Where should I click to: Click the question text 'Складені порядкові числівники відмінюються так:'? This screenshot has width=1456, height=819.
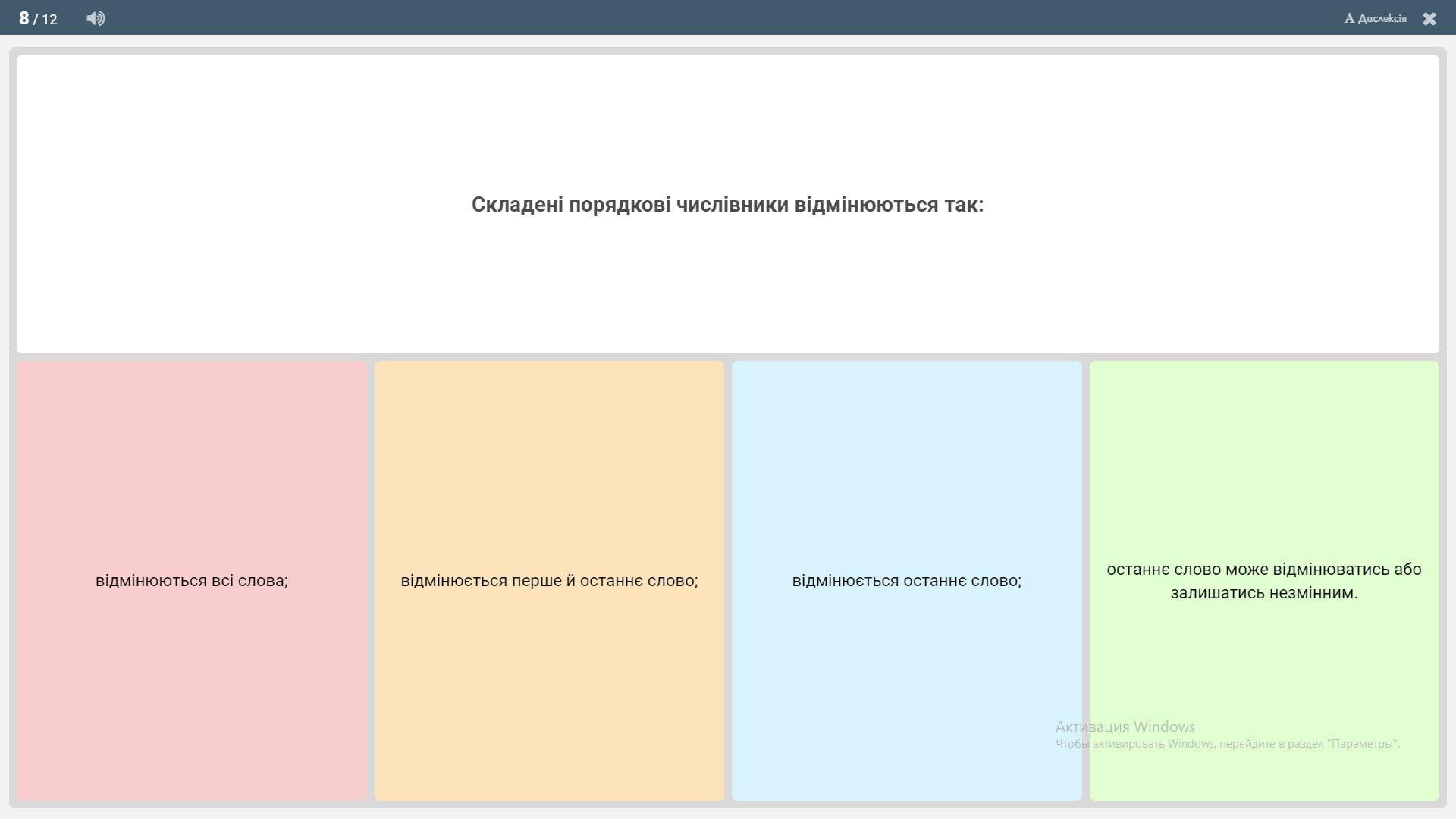point(727,205)
